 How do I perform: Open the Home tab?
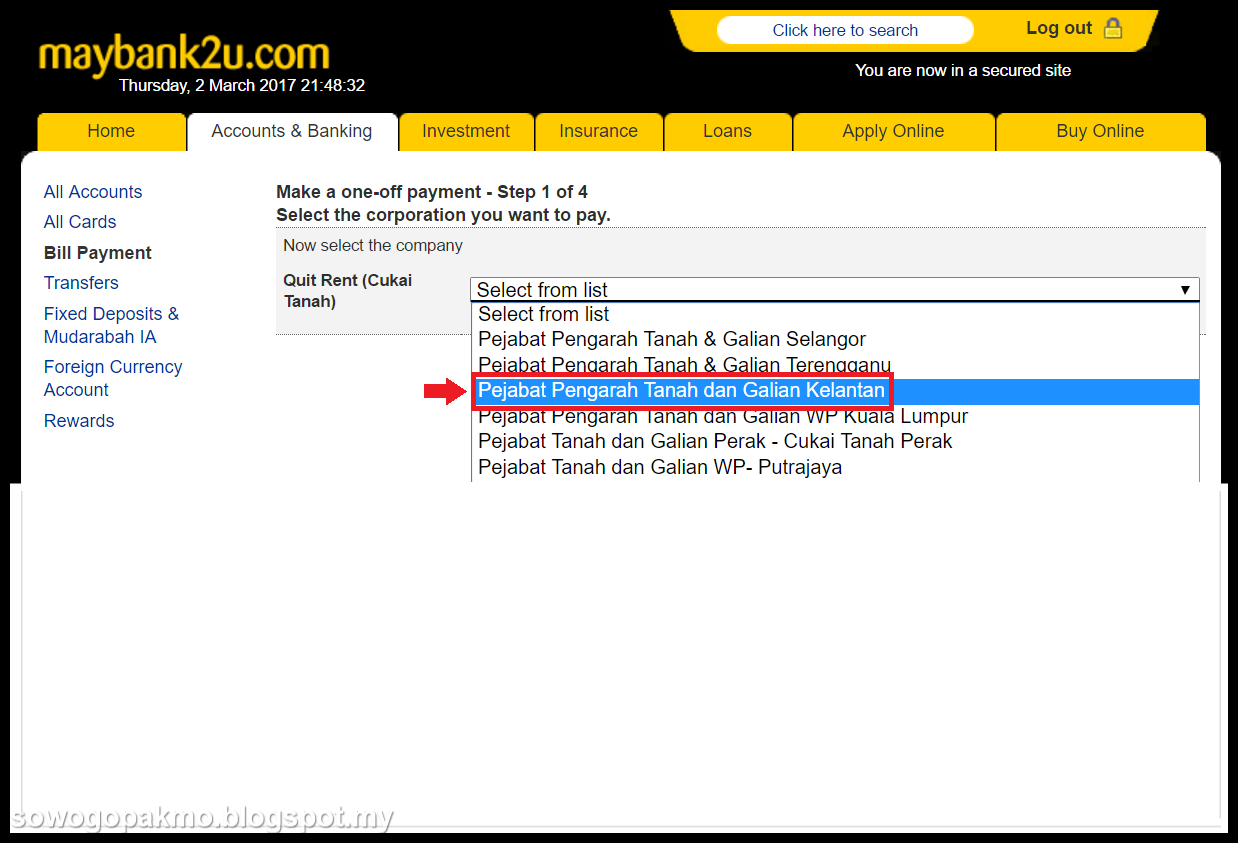(x=111, y=131)
